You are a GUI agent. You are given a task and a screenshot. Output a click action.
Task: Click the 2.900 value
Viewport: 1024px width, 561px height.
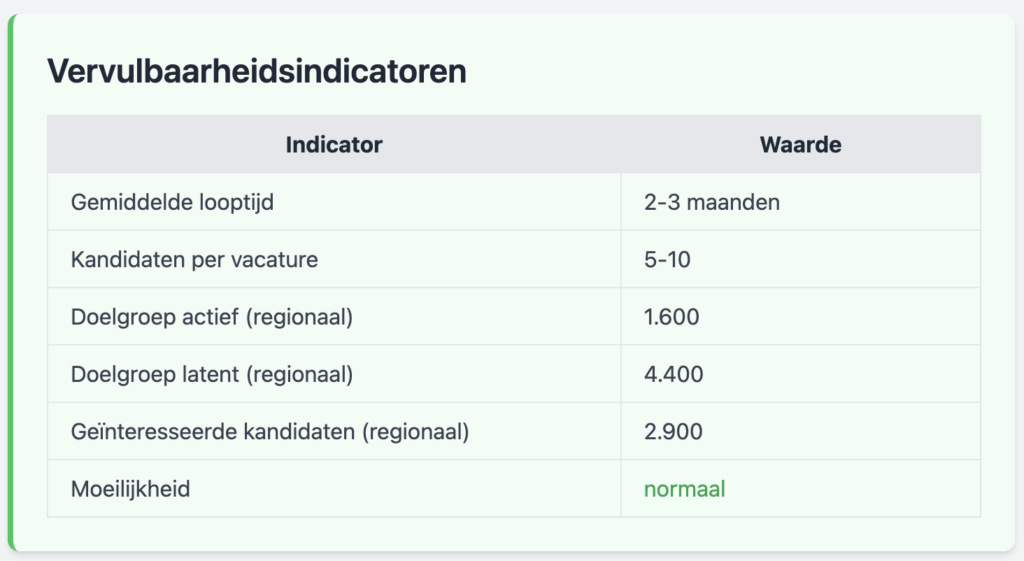tap(673, 432)
